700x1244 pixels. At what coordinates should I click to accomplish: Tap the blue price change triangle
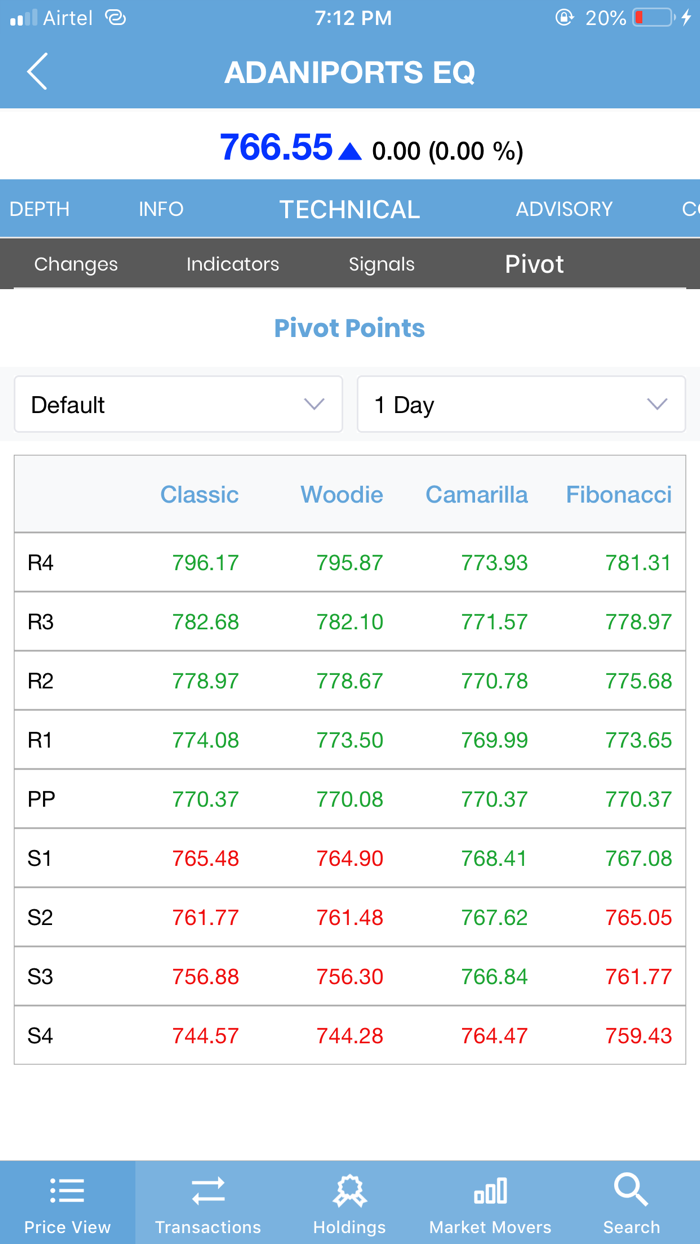pyautogui.click(x=350, y=152)
